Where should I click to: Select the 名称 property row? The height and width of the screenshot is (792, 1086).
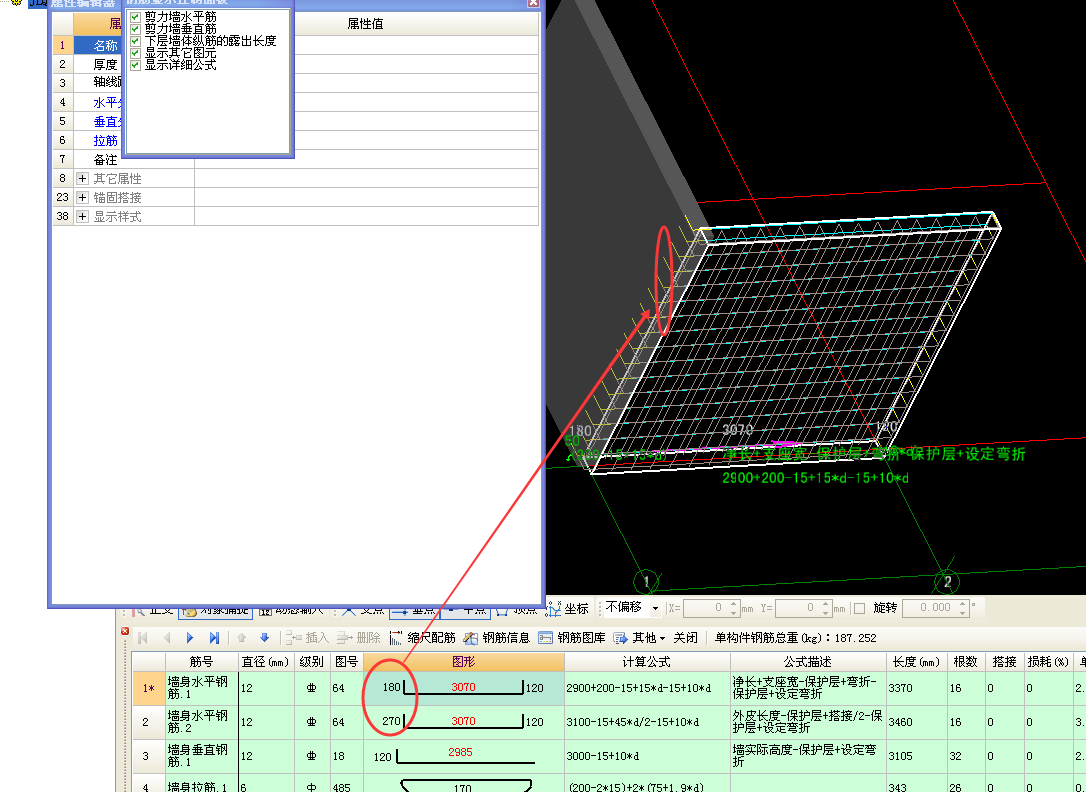(296, 45)
